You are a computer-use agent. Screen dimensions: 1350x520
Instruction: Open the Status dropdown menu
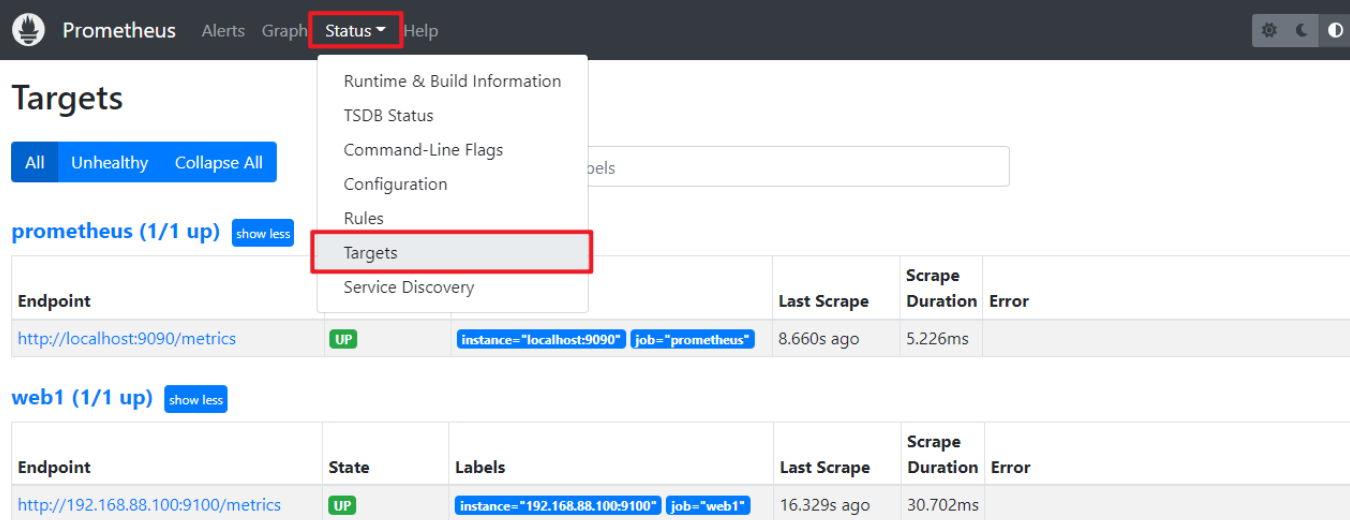[x=355, y=30]
